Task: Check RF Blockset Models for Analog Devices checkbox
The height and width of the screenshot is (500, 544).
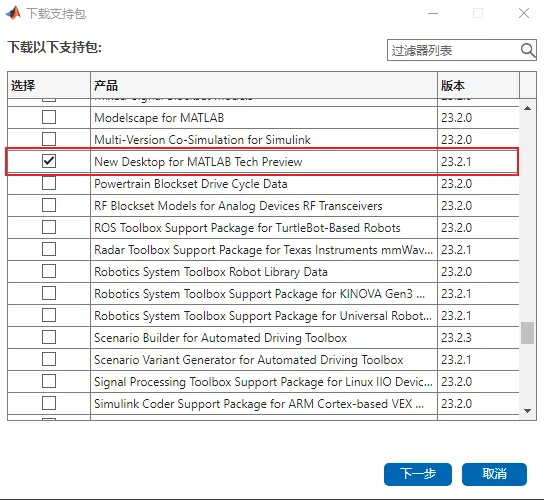Action: (x=49, y=205)
